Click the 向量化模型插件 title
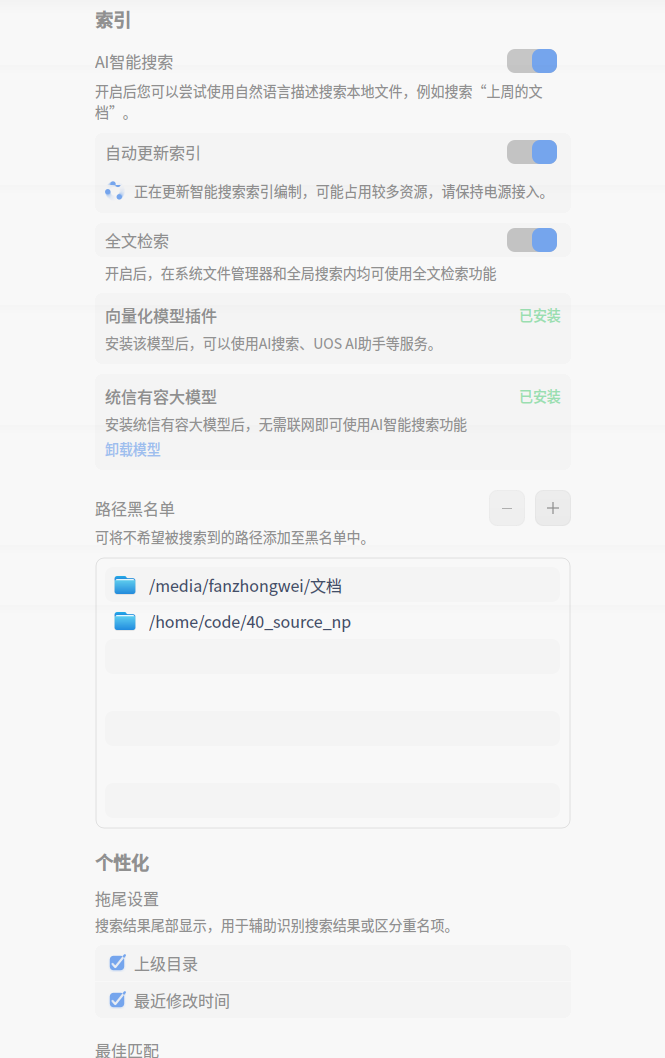Image resolution: width=665 pixels, height=1058 pixels. [161, 316]
